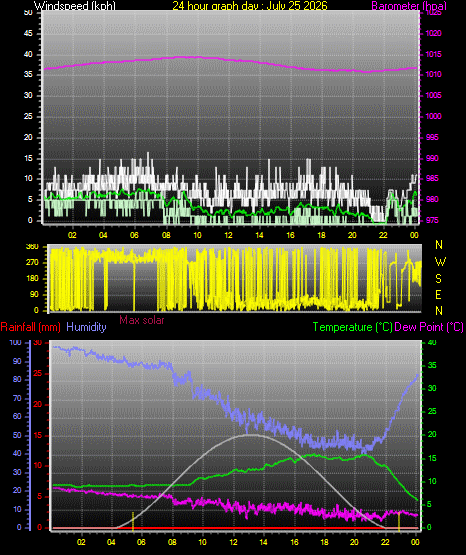Click the '270' wind direction axis value
This screenshot has width=466, height=555.
coord(32,263)
